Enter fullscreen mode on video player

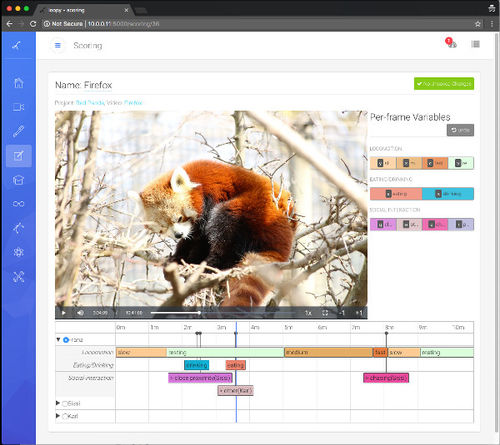325,313
